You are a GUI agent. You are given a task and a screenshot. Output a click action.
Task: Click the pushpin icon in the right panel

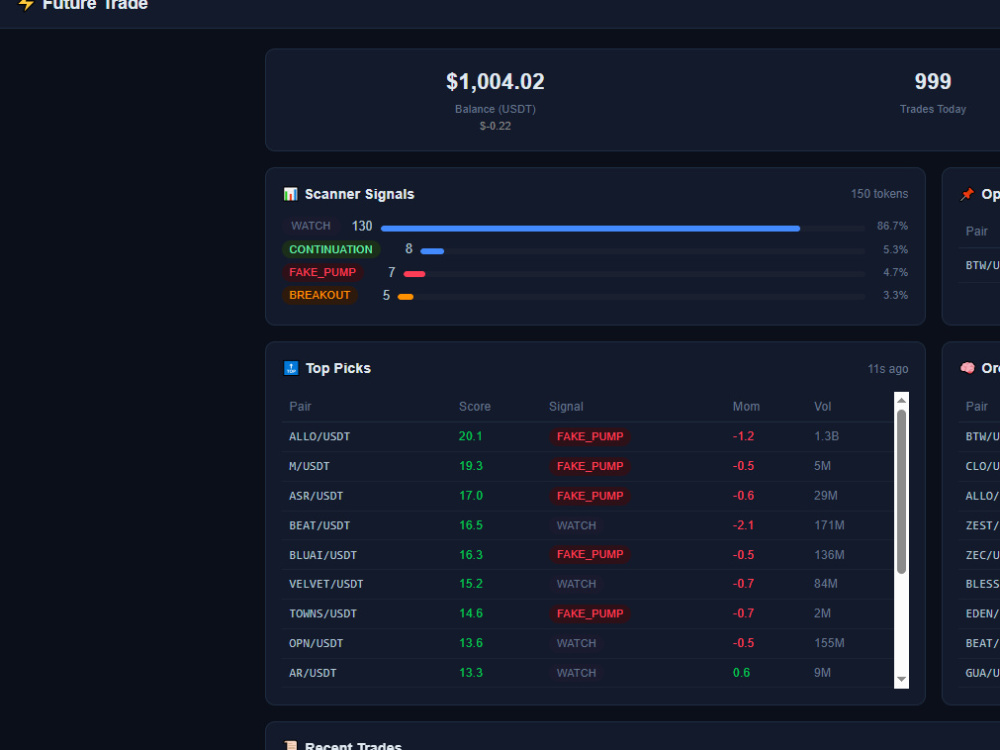[967, 194]
